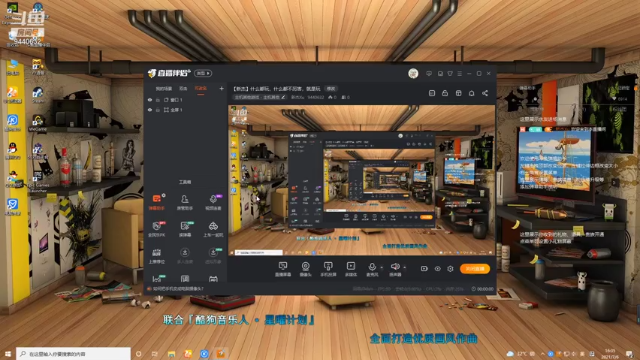Click the microphone icon
Viewport: 640px width, 360px height.
(372, 267)
